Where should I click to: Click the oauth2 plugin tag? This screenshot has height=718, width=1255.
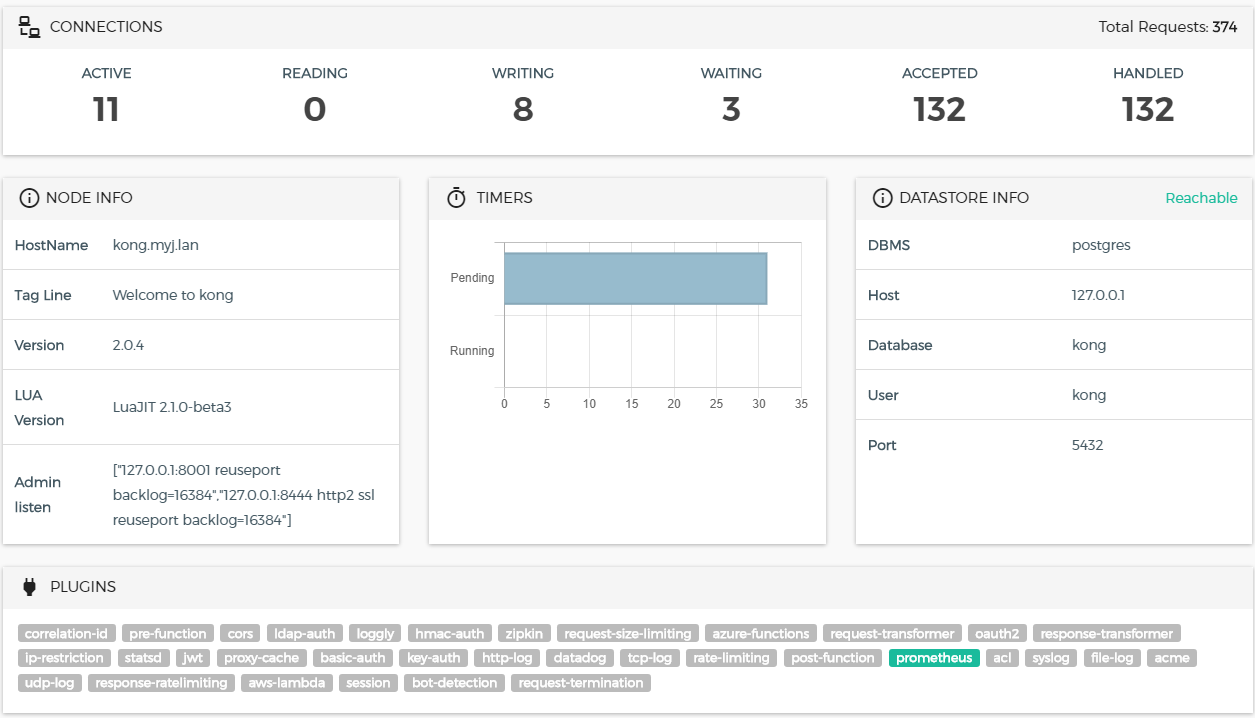[997, 633]
